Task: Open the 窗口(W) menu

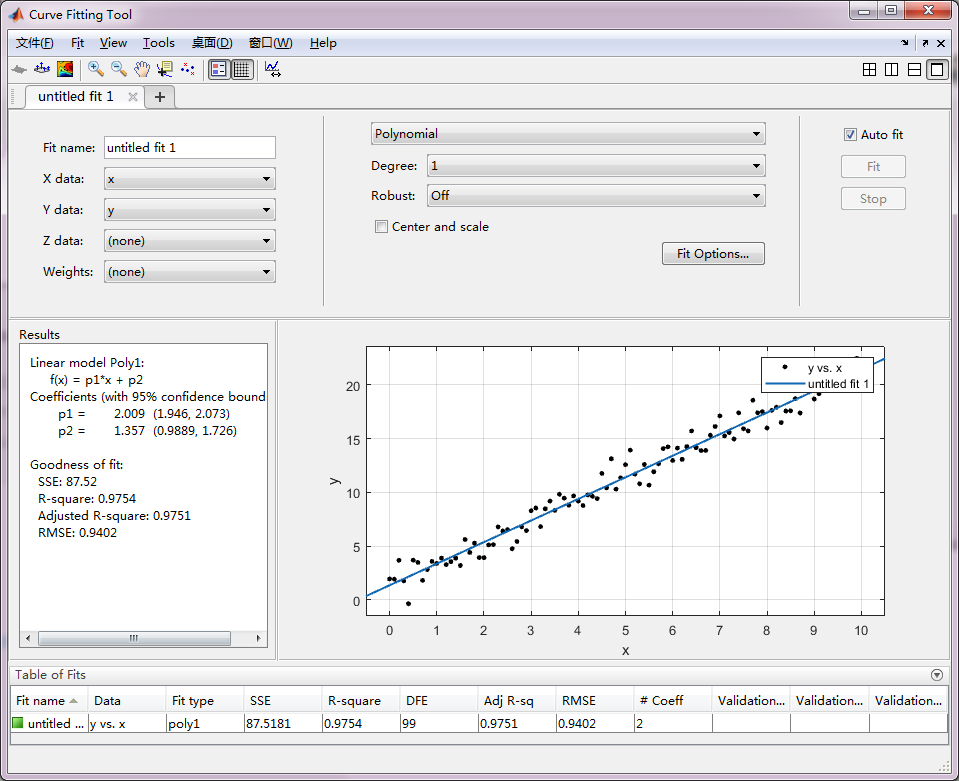Action: point(271,43)
